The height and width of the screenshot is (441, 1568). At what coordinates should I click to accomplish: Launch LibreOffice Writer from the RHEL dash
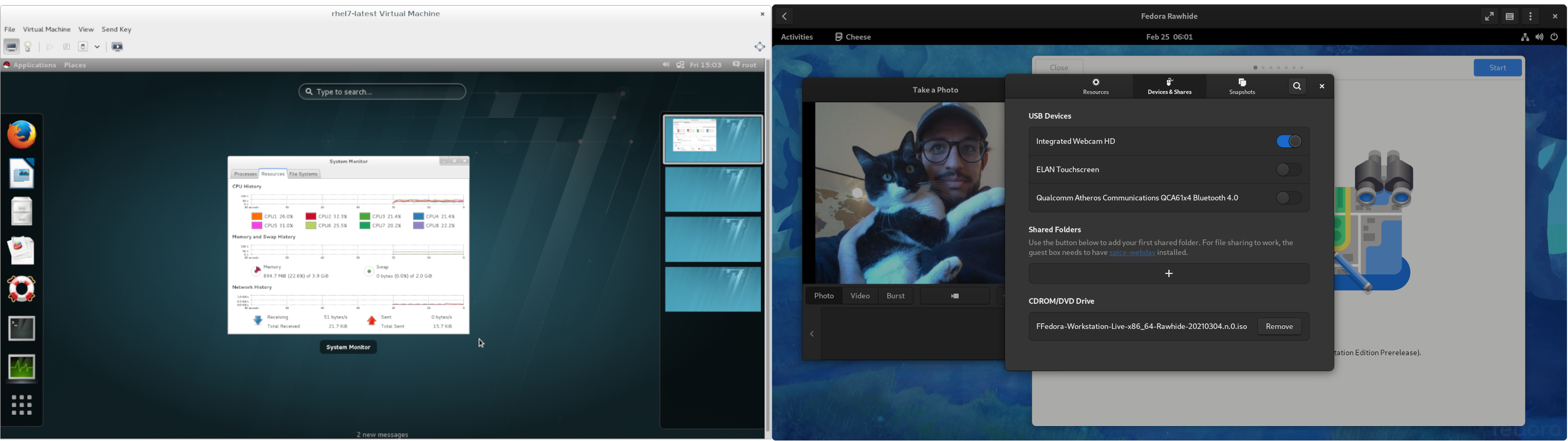pos(22,173)
